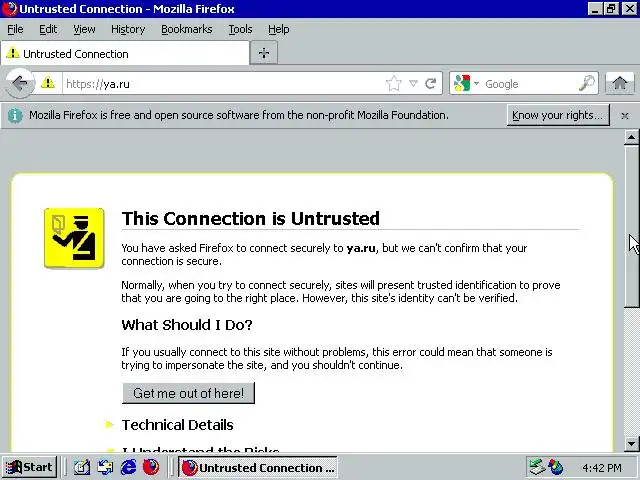This screenshot has width=640, height=480.
Task: Open the history dropdown arrow in address bar
Action: [x=413, y=84]
